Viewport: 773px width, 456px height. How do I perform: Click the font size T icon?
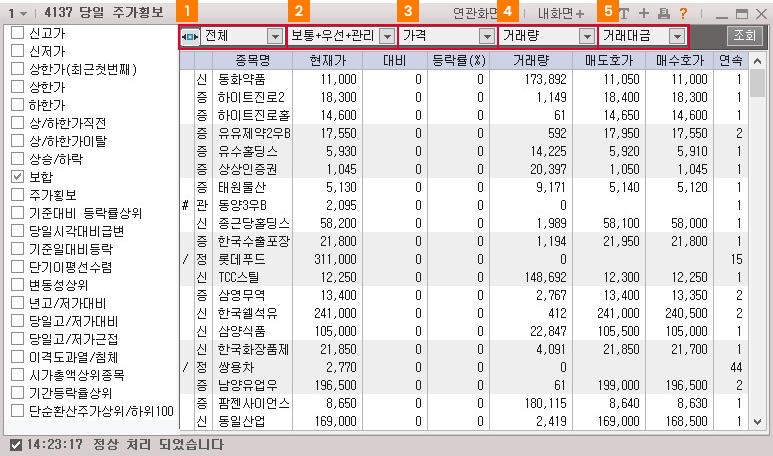[x=624, y=13]
